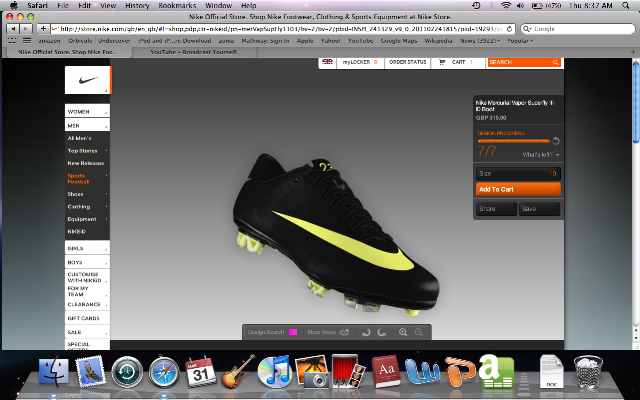Open the CLEARANCE section
The image size is (640, 400).
coord(87,304)
